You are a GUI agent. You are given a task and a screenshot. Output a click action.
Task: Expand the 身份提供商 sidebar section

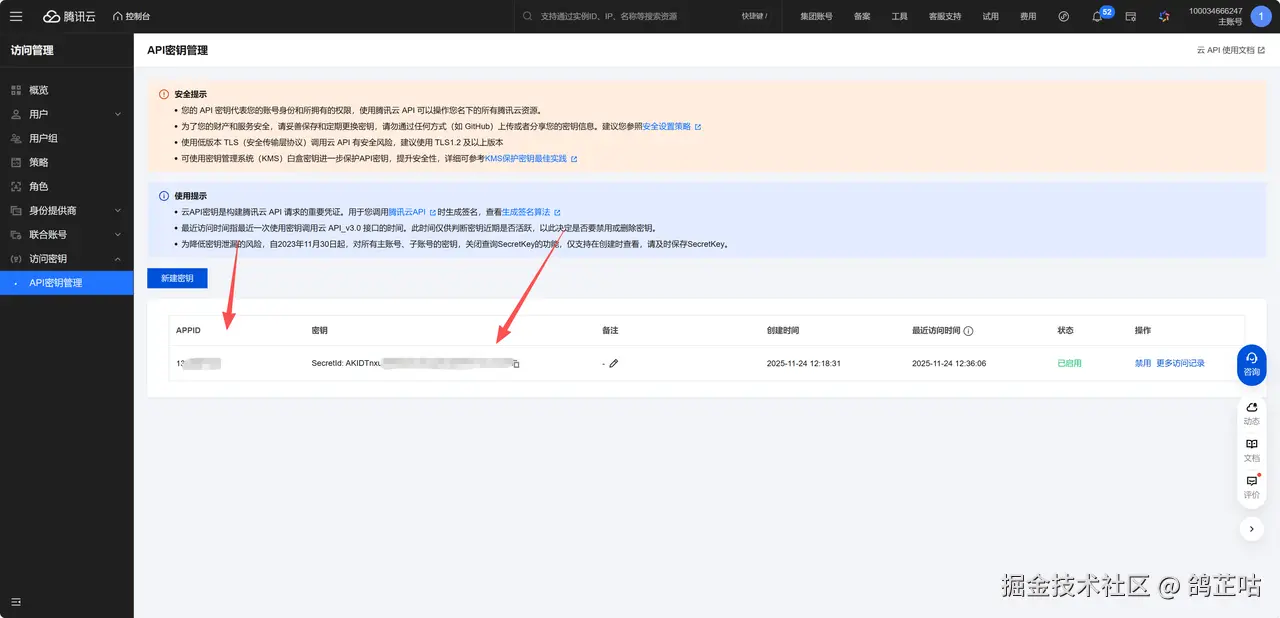(x=66, y=210)
